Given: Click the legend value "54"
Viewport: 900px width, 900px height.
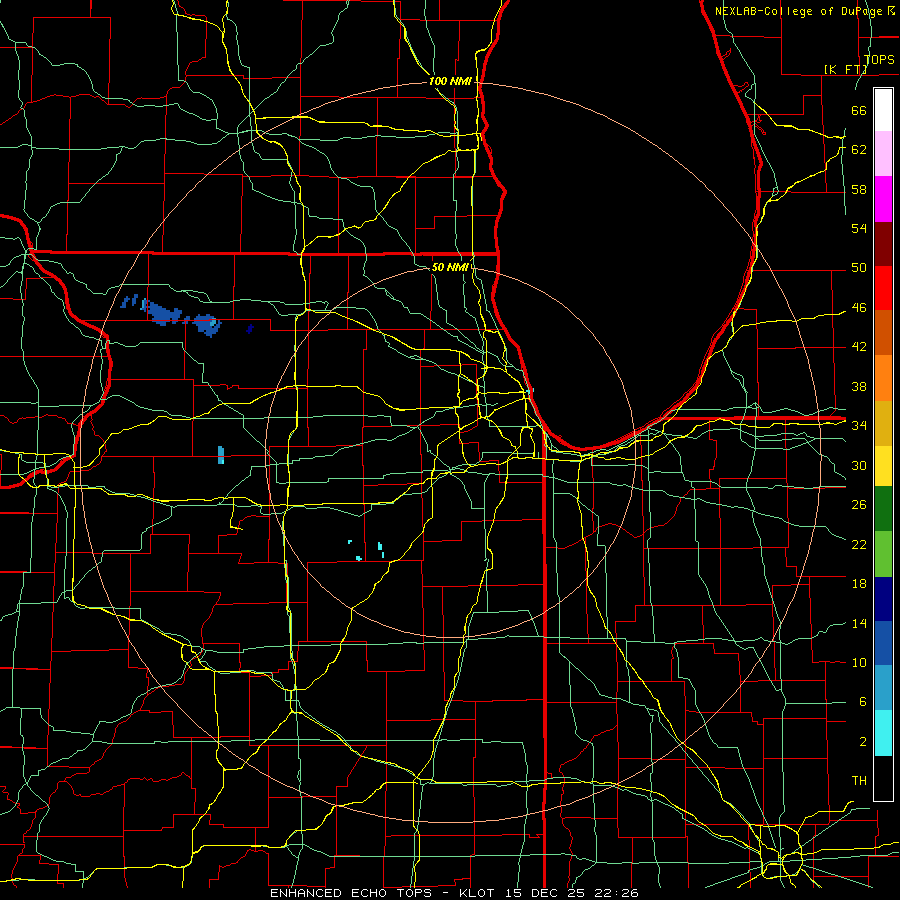Looking at the screenshot, I should (859, 228).
